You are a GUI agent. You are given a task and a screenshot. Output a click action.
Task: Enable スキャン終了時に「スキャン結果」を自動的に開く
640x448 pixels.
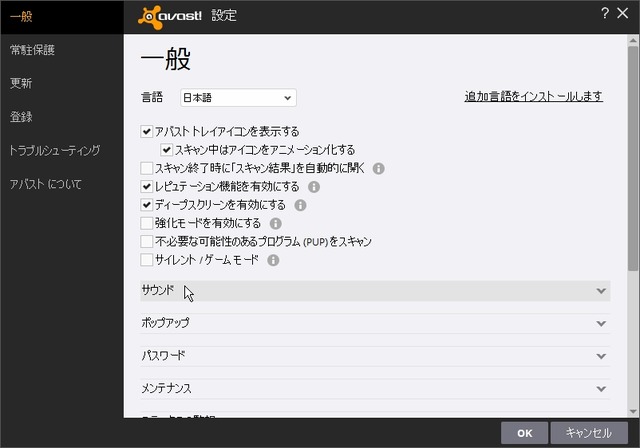point(147,168)
